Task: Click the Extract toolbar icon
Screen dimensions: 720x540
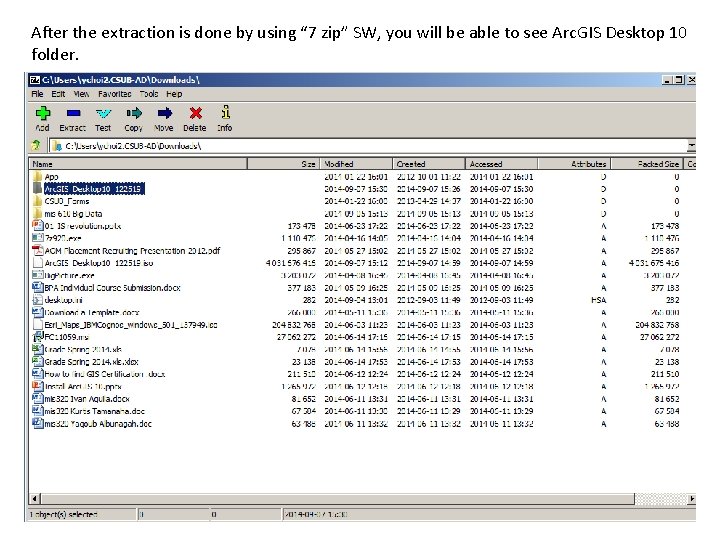Action: [x=73, y=113]
